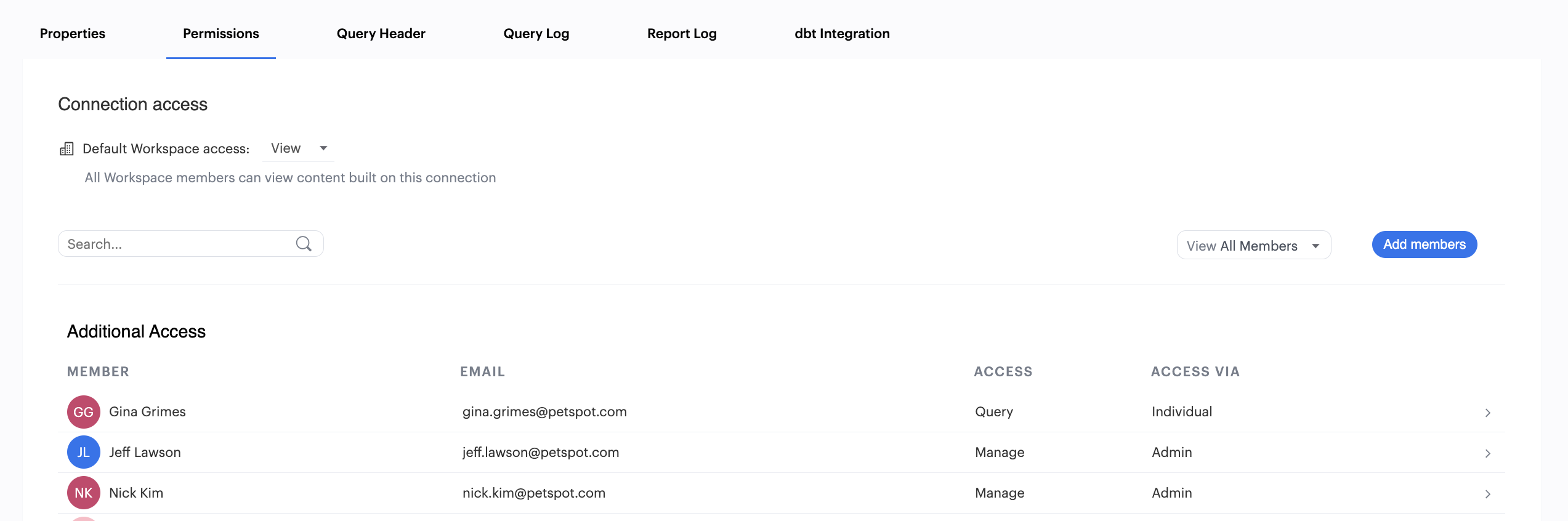This screenshot has height=521, width=1568.
Task: Click the search magnifying glass icon
Action: (304, 244)
